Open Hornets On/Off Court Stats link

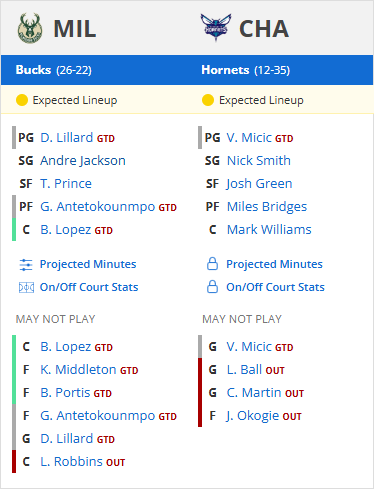click(x=275, y=287)
